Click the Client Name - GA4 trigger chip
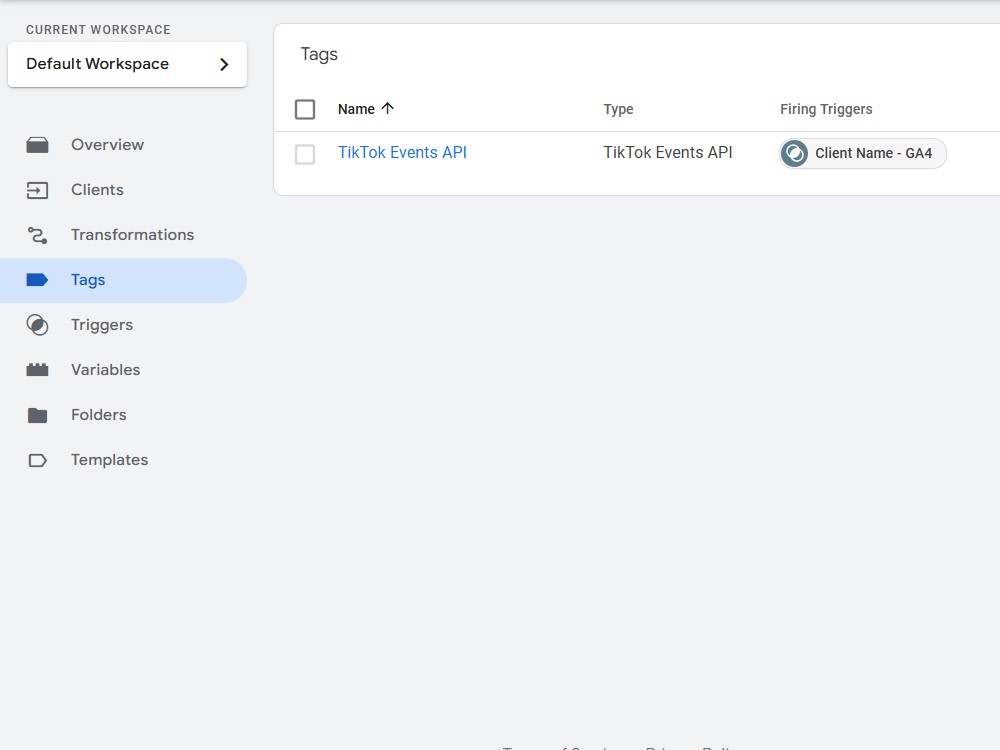The image size is (1000, 750). click(x=862, y=154)
